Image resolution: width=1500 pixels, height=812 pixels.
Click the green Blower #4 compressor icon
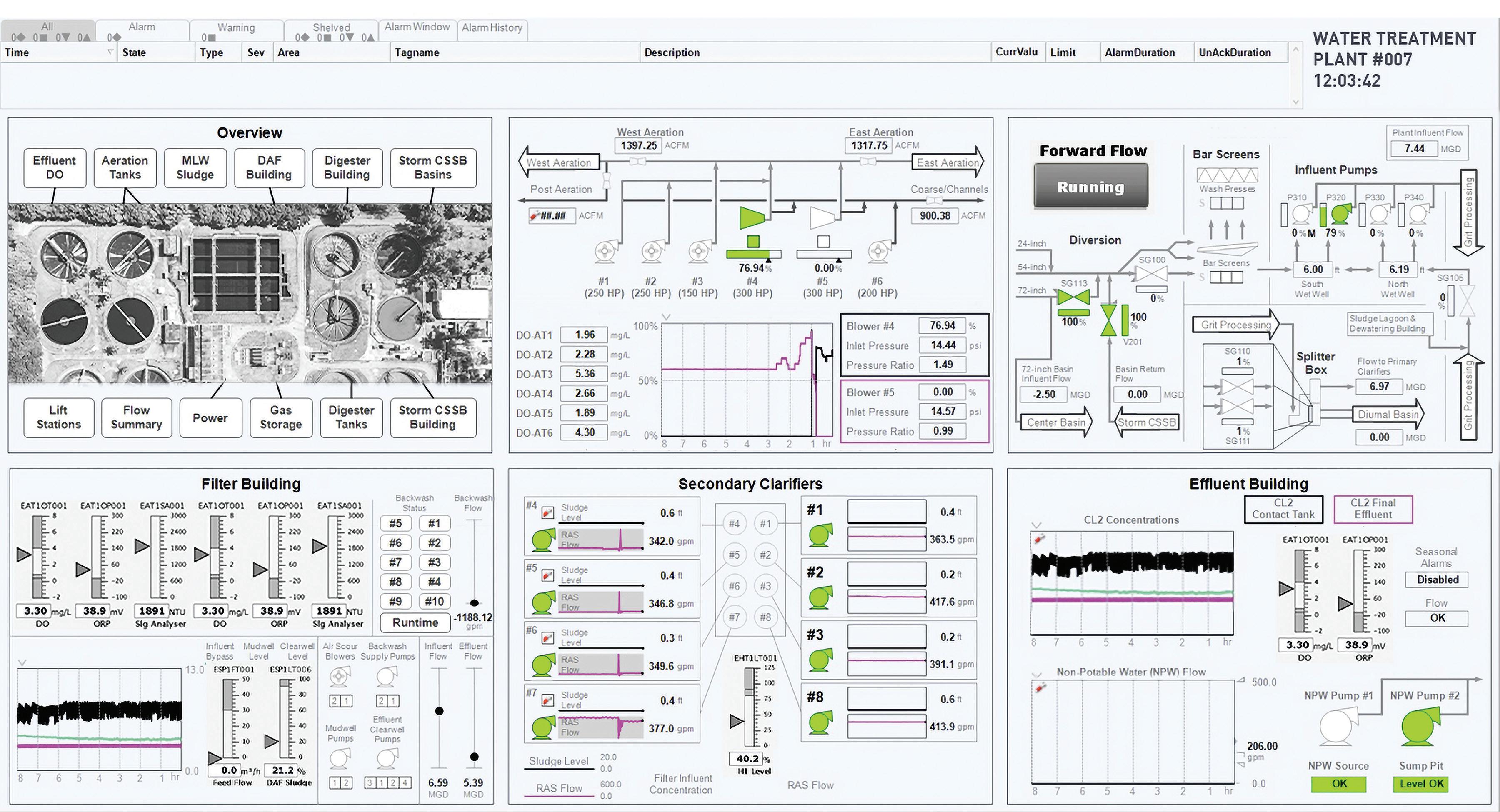(x=752, y=218)
